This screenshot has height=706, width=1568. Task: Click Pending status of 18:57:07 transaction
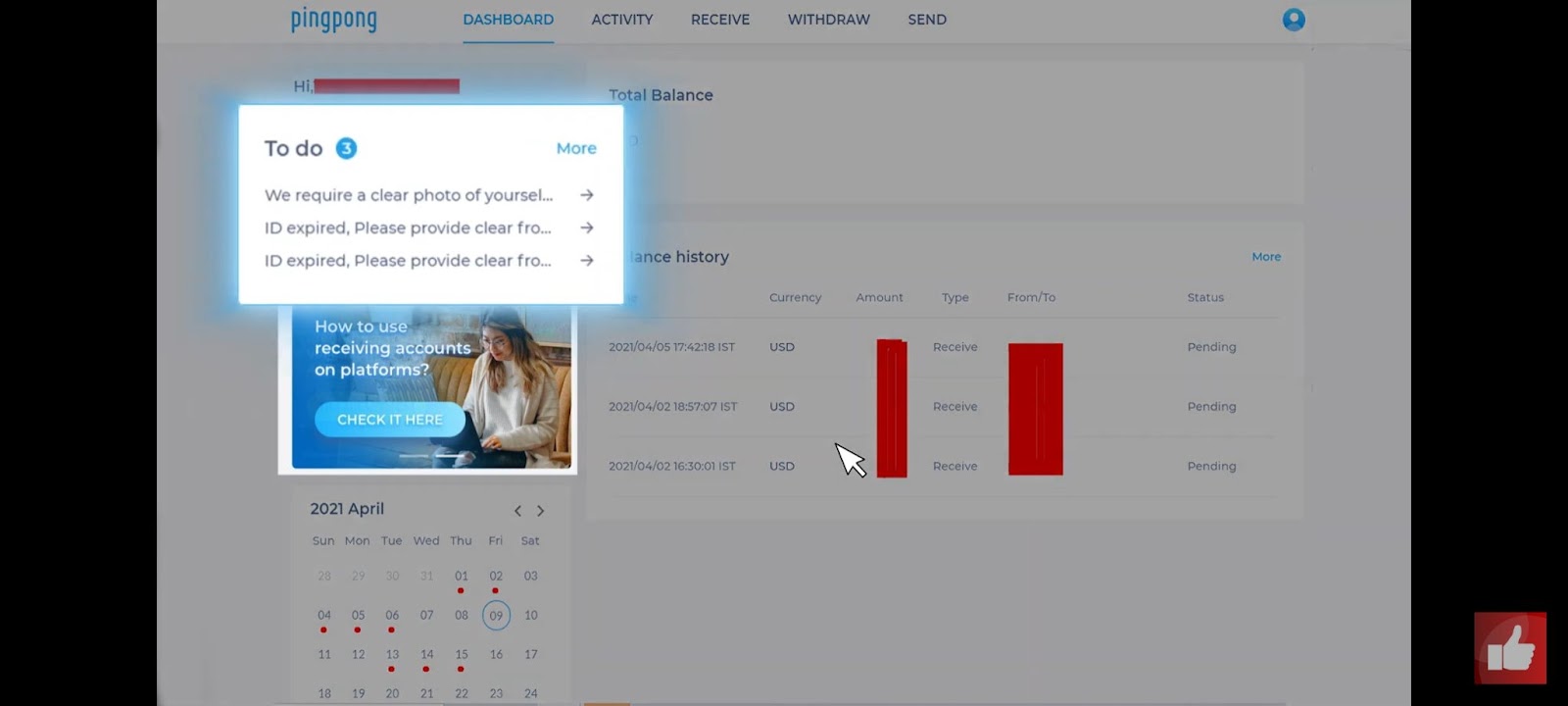tap(1211, 407)
